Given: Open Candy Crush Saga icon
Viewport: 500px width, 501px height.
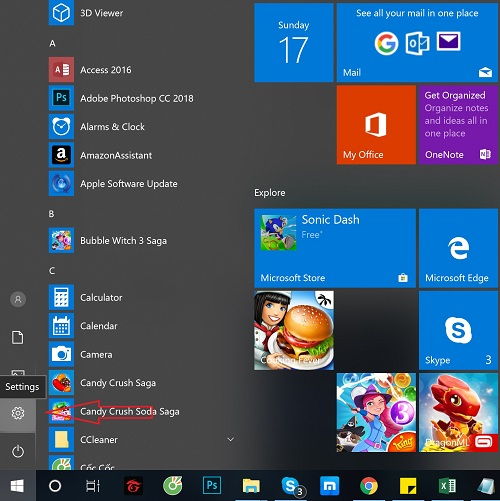Looking at the screenshot, I should pos(61,383).
